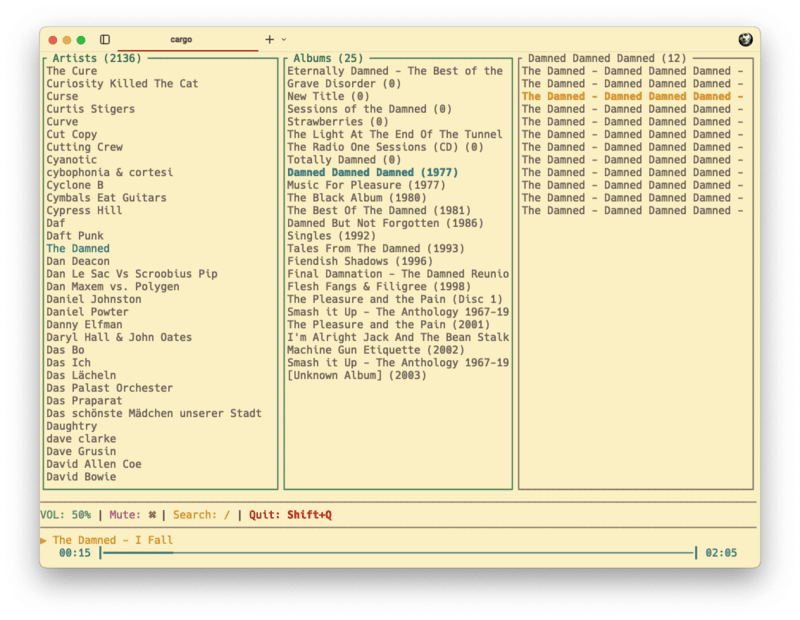Select artist Cymbals Eat Guitars
800x620 pixels.
click(107, 198)
